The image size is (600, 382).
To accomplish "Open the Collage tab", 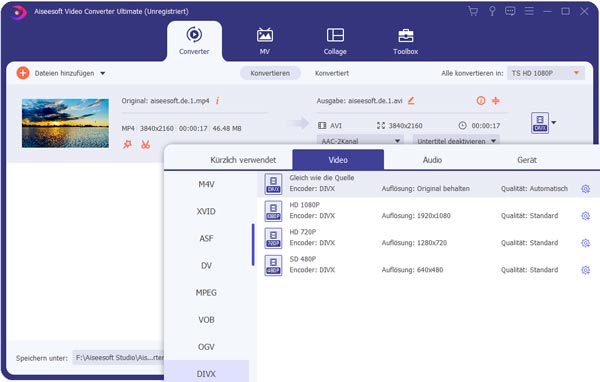I will coord(335,41).
